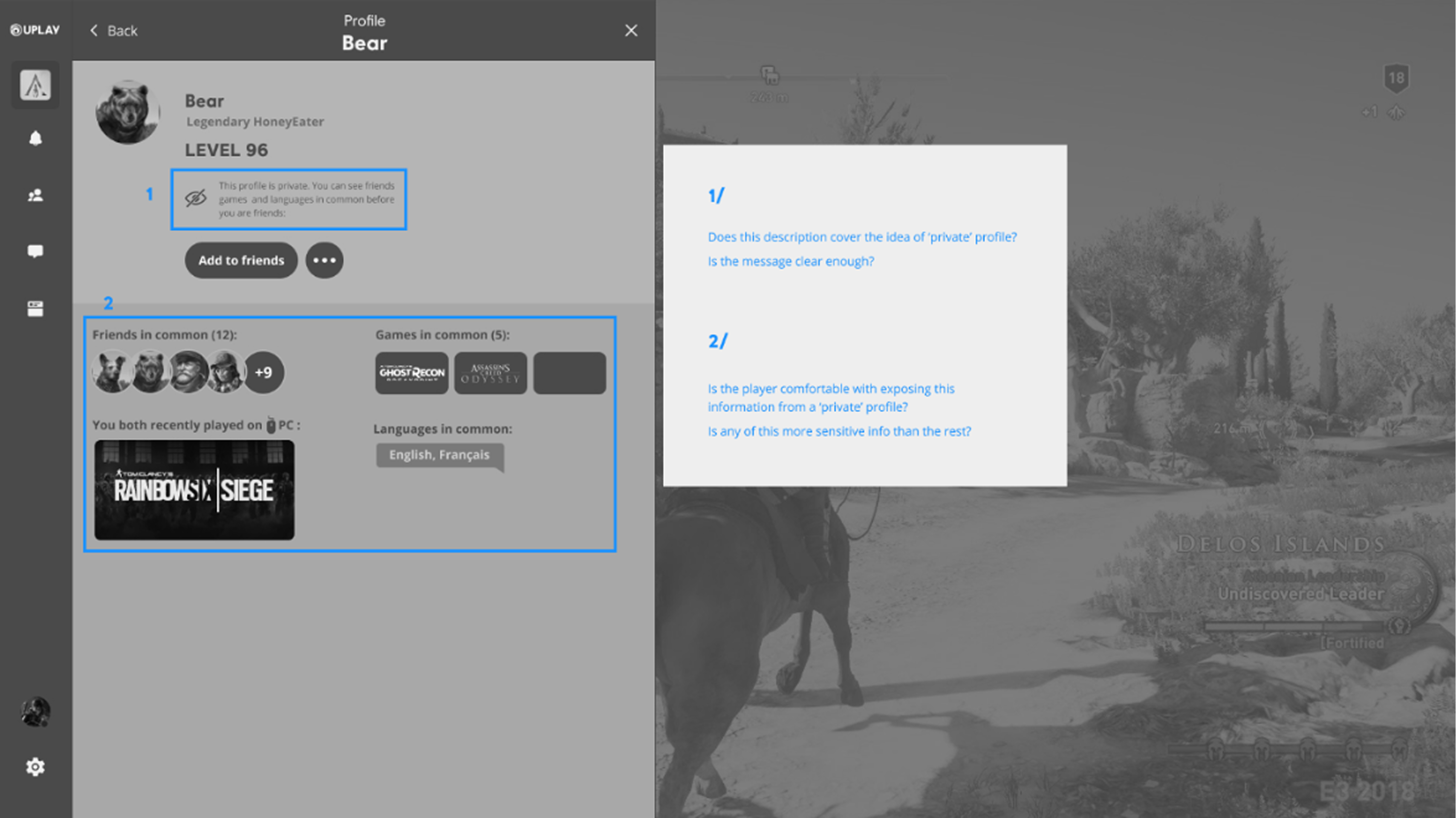Image resolution: width=1456 pixels, height=818 pixels.
Task: Select the Ghost Recon game tile
Action: [412, 373]
